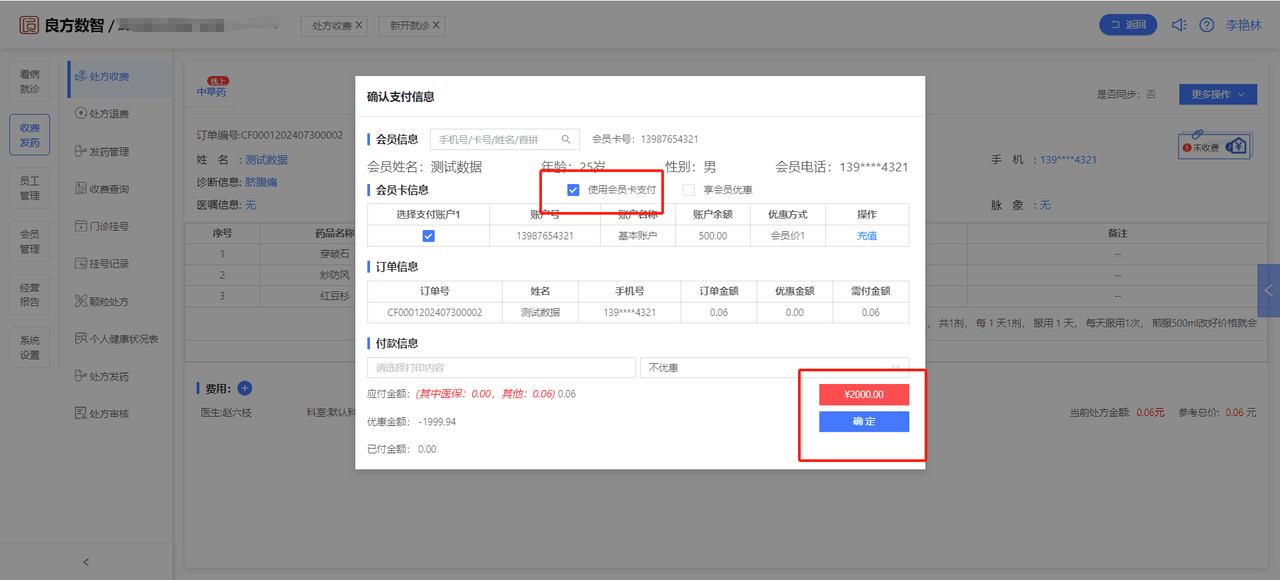Click the speaker announcement icon in header

[x=1179, y=25]
